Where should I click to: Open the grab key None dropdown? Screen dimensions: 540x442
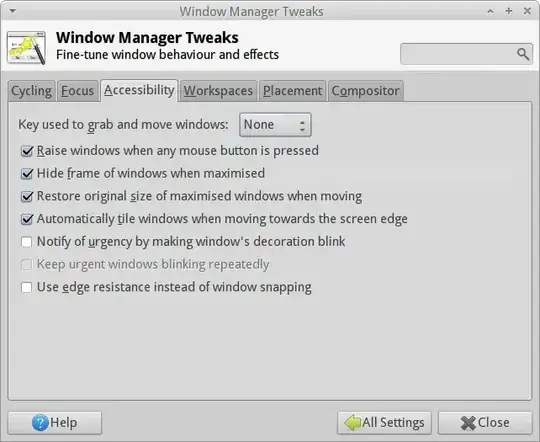275,125
